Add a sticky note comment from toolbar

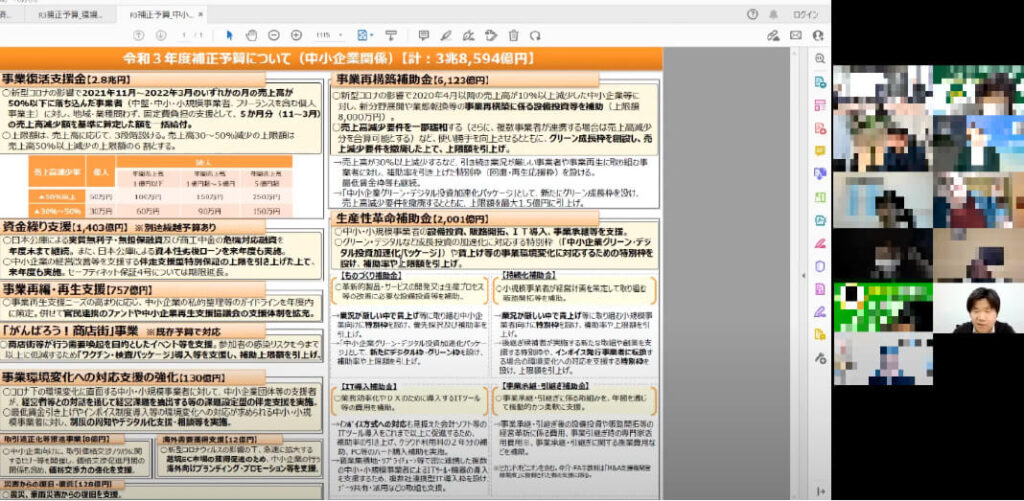tap(424, 35)
